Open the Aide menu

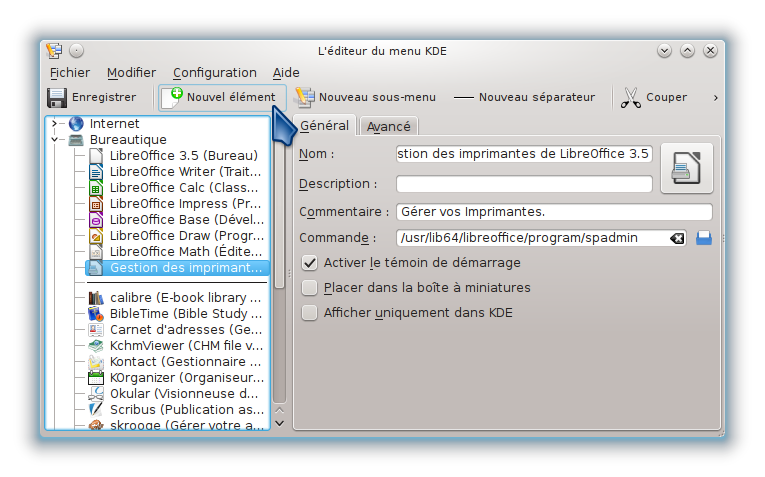pos(286,73)
